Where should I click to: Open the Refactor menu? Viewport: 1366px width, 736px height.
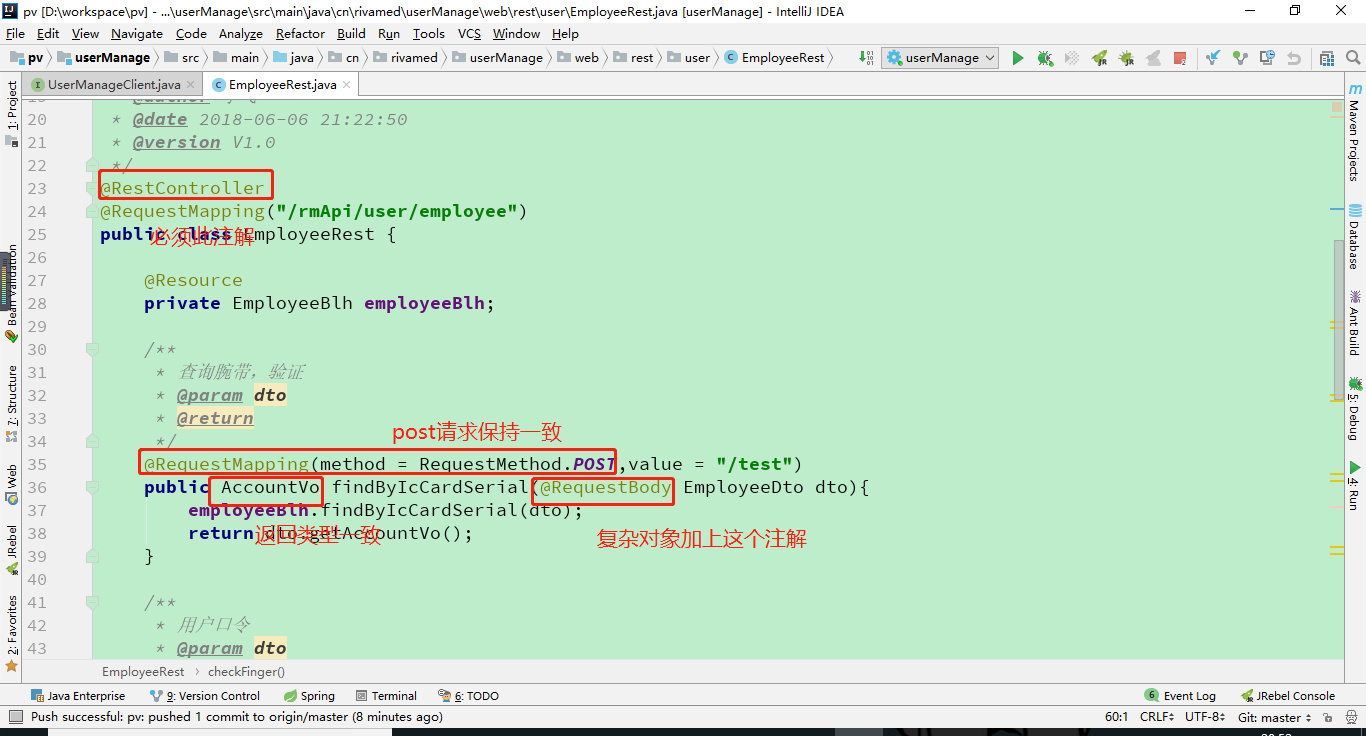pos(300,33)
